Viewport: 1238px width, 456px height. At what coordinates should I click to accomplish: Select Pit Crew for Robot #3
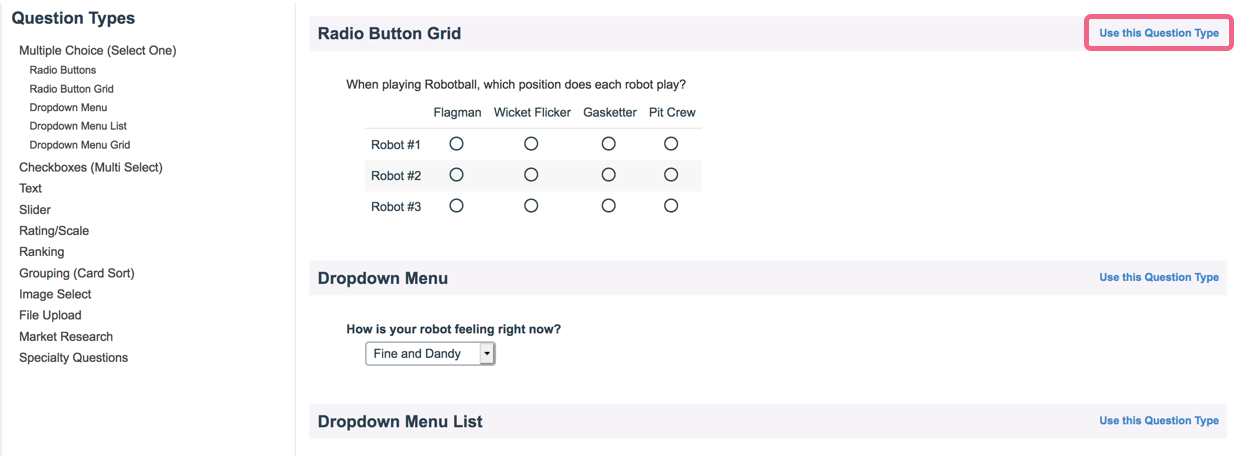[x=671, y=206]
